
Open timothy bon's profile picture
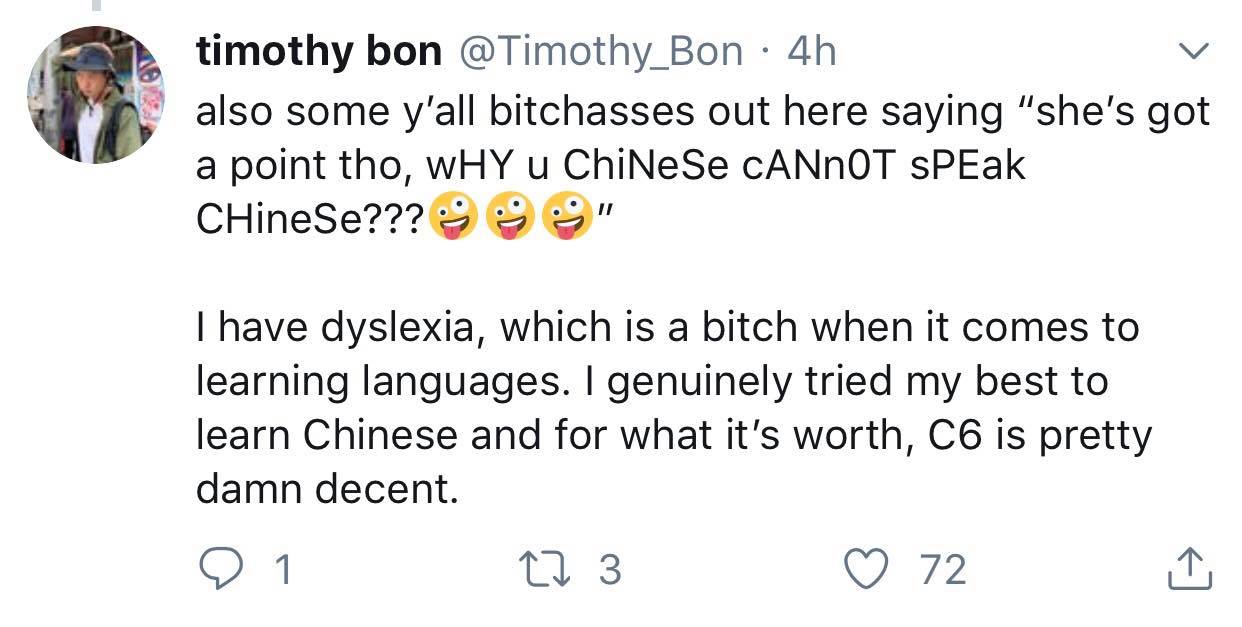95,95
